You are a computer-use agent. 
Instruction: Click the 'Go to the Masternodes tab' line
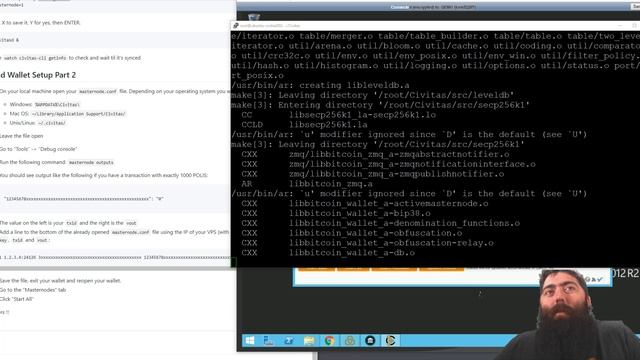pyautogui.click(x=33, y=290)
